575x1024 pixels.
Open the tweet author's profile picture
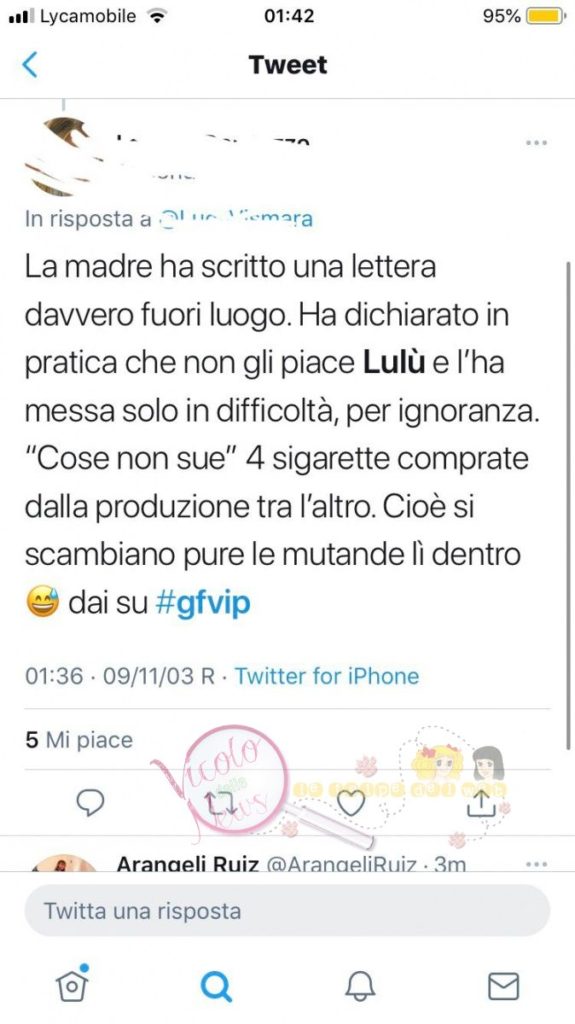tap(60, 157)
